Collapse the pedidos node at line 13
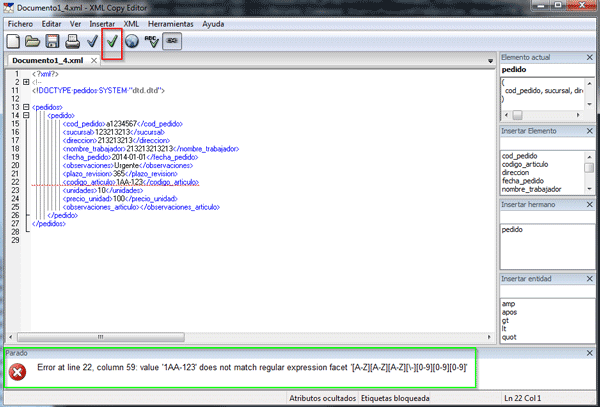The image size is (600, 407). 25,106
